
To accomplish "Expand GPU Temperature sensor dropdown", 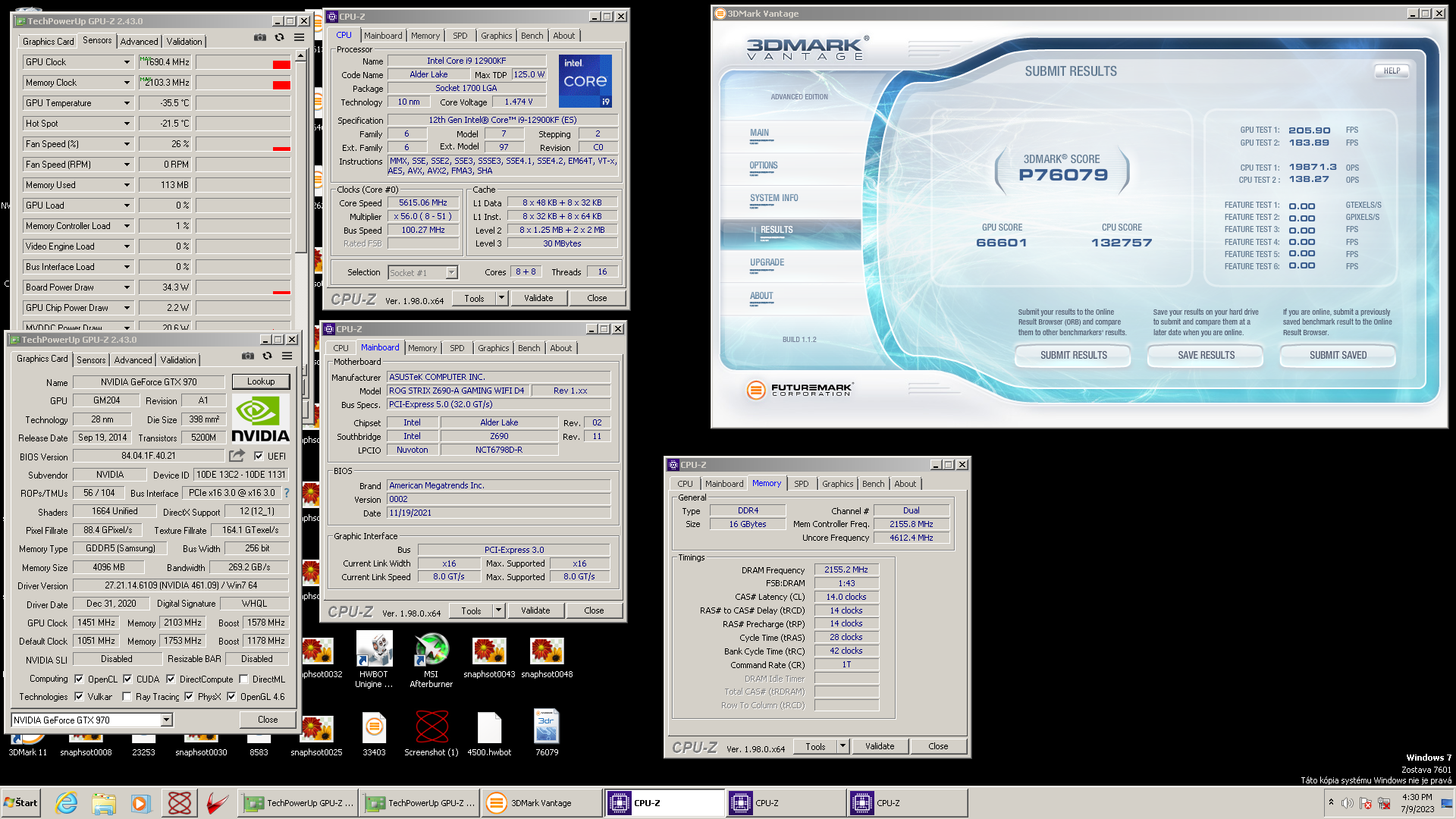I will [x=127, y=103].
